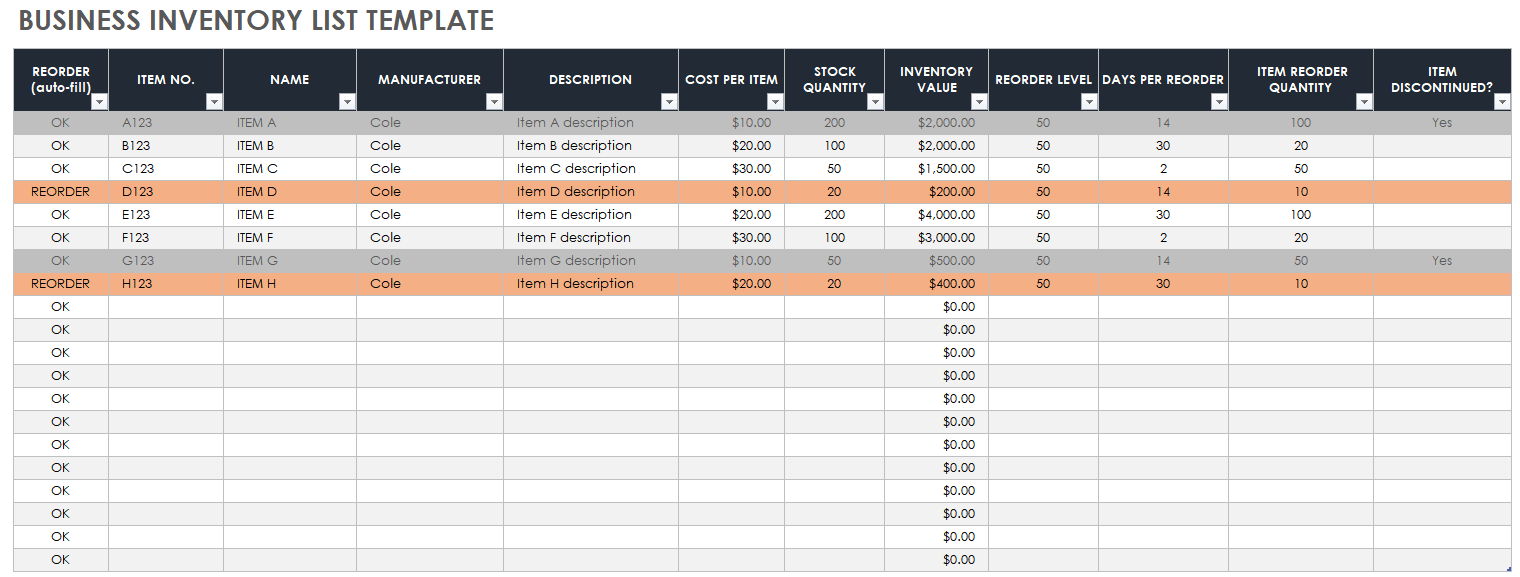Screen dimensions: 1520x577
Task: Expand the INVENTORY VALUE filter dropdown
Action: pyautogui.click(x=979, y=102)
